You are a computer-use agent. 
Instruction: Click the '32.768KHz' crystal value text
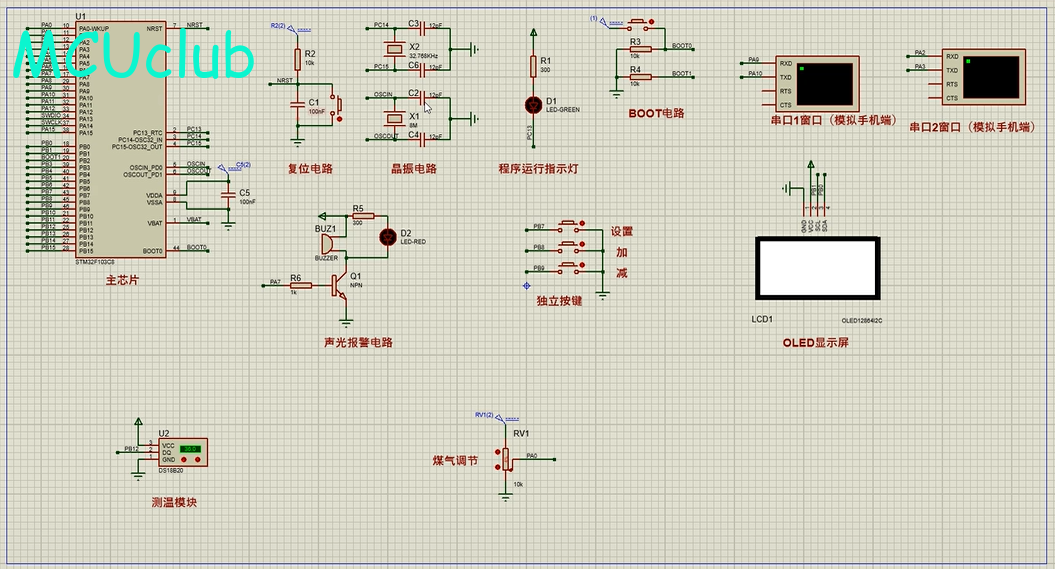click(x=423, y=56)
